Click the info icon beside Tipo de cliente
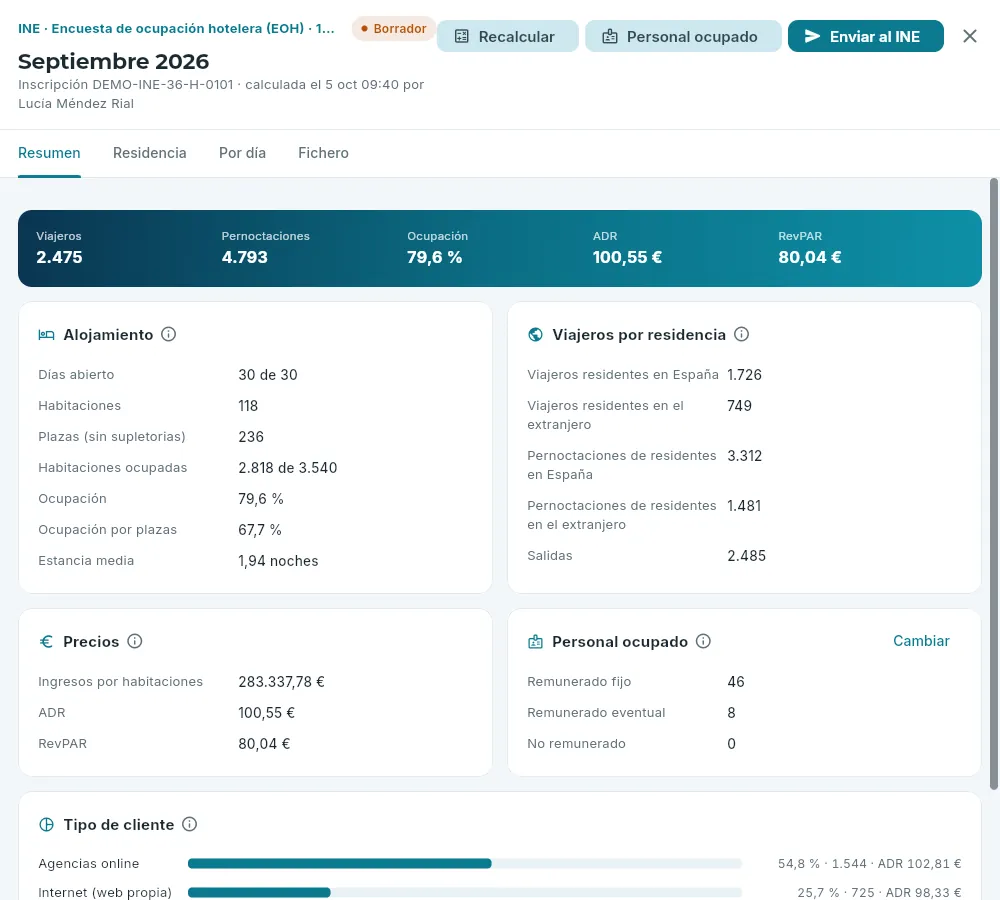Image resolution: width=1000 pixels, height=900 pixels. 189,824
